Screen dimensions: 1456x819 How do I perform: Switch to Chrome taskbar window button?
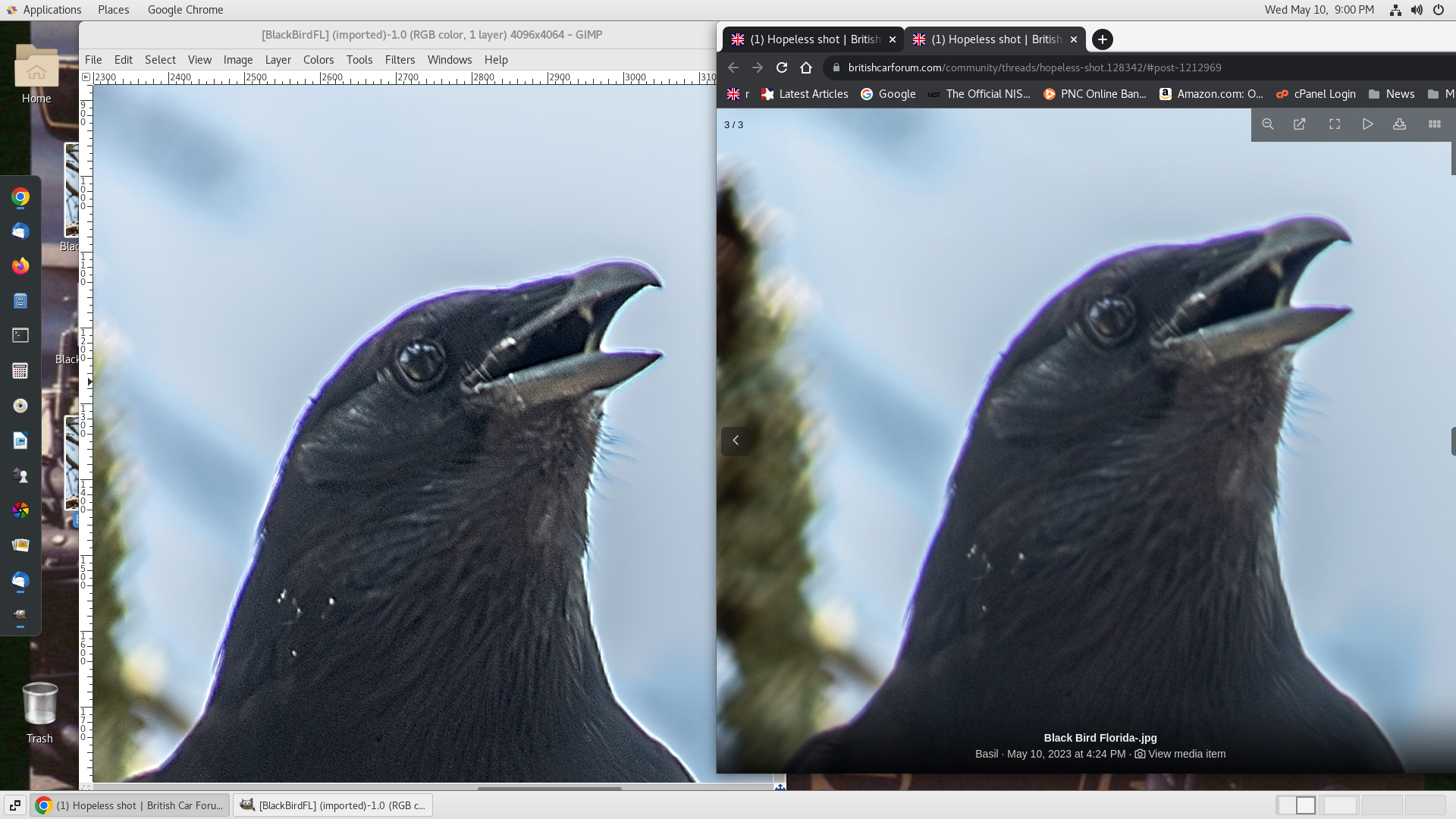[129, 805]
